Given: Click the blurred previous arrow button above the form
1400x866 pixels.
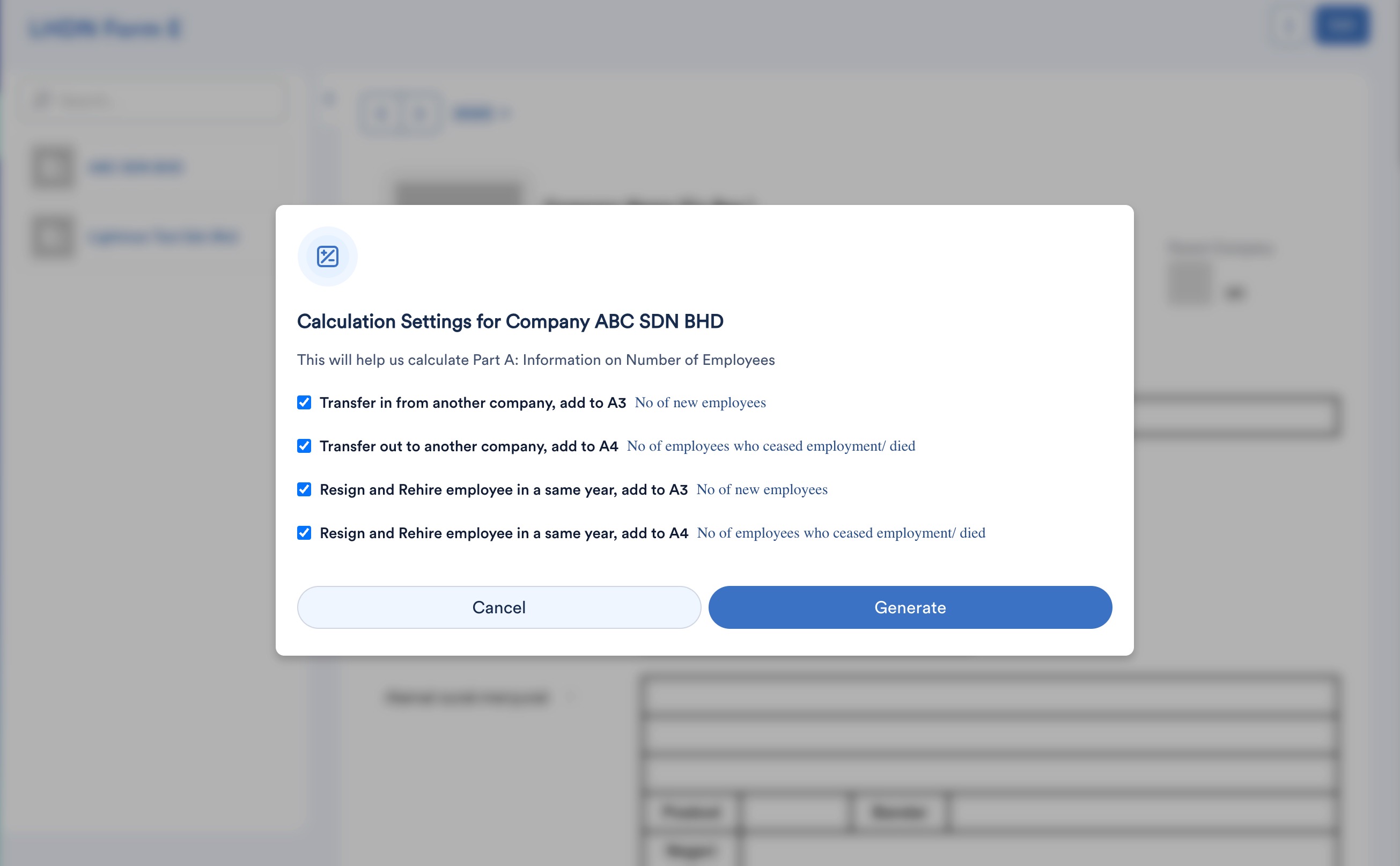Looking at the screenshot, I should (x=381, y=113).
